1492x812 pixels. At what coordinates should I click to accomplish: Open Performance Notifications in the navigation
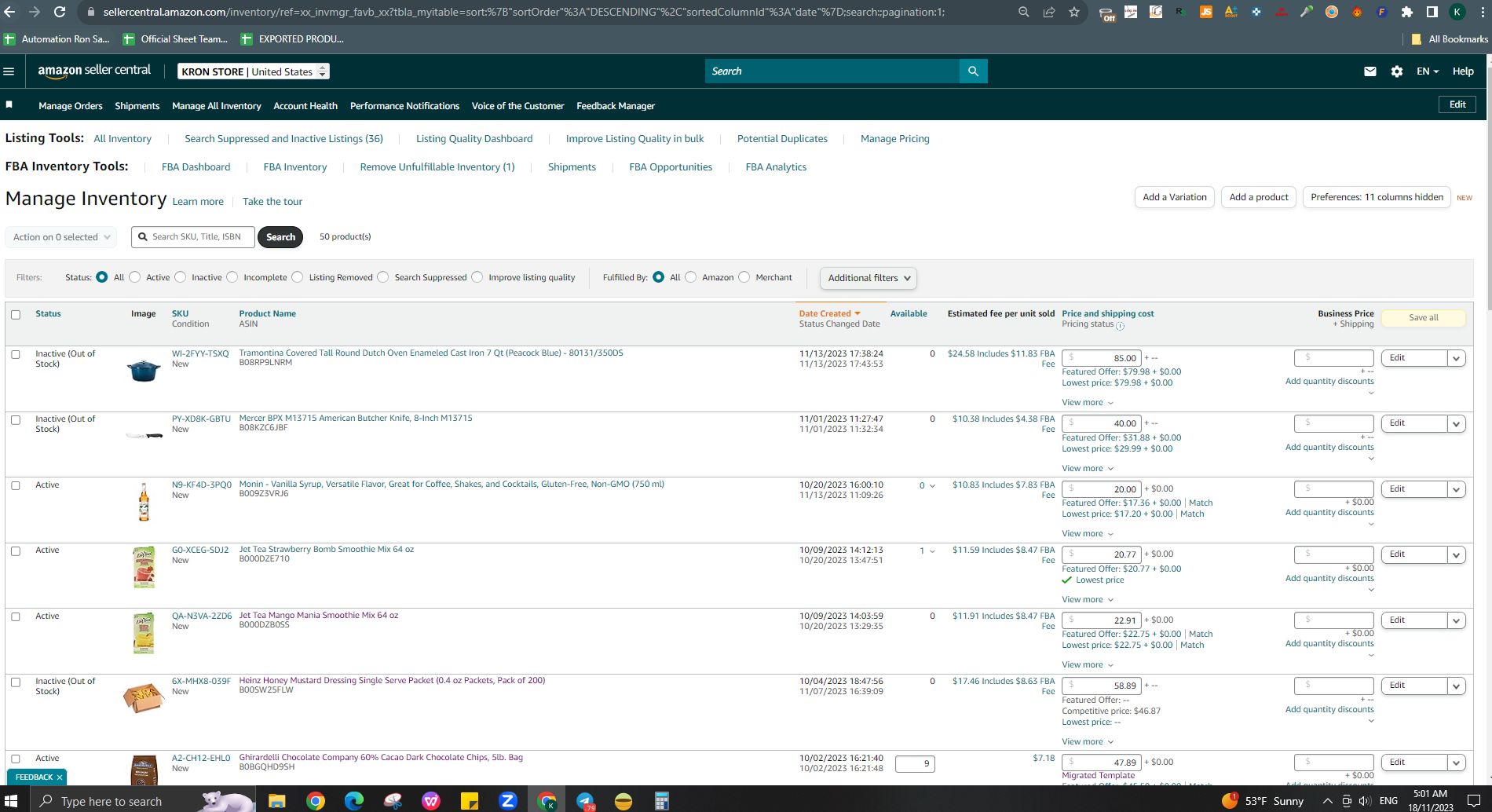[x=404, y=106]
